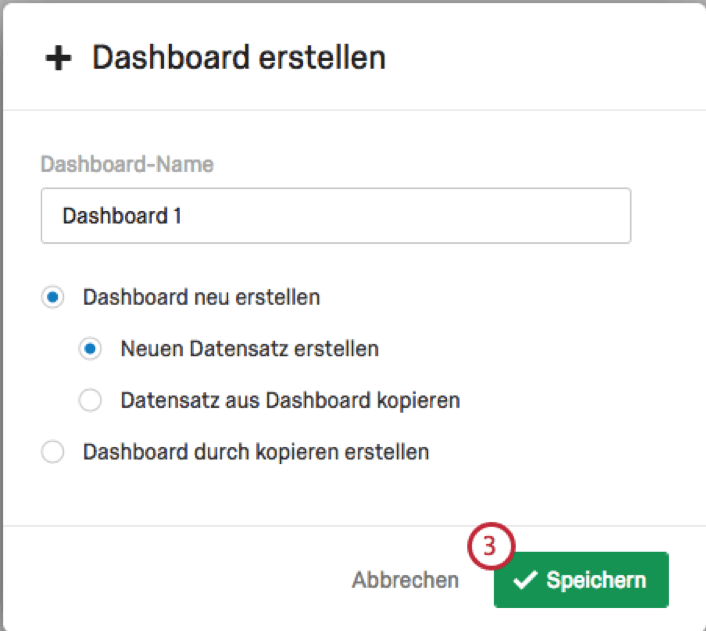Click the Dashboard neu erstellen label text
Viewport: 706px width, 631px height.
[202, 298]
